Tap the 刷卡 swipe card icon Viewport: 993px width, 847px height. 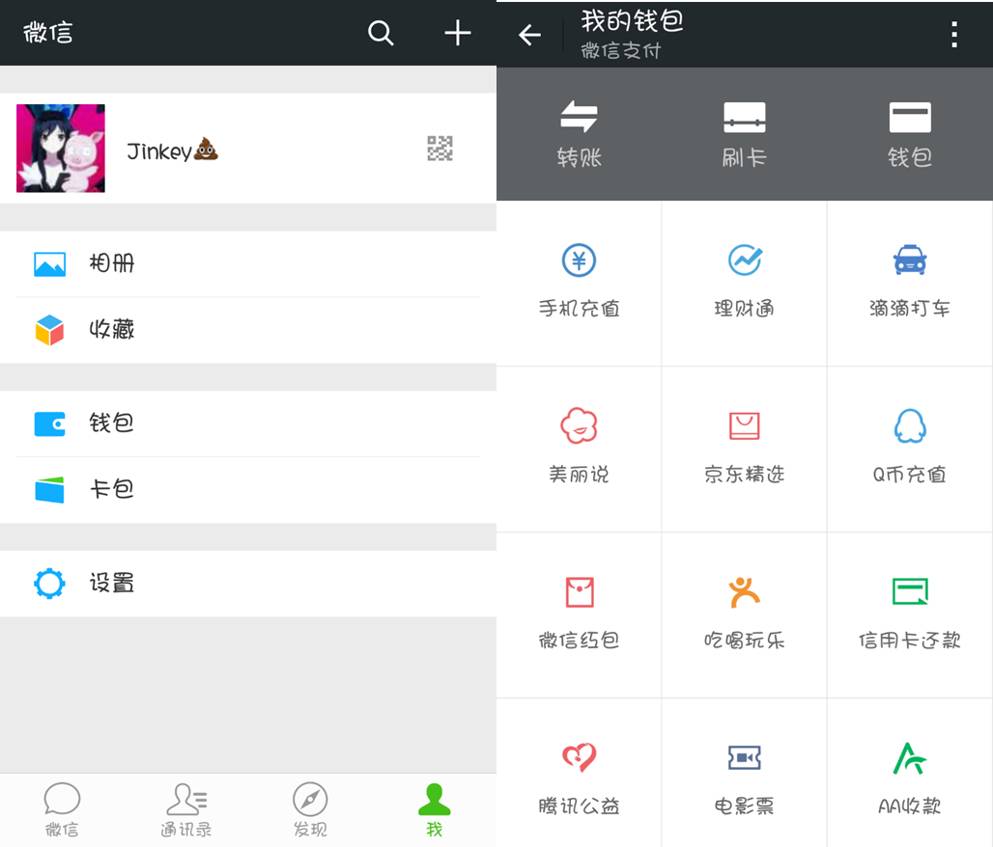click(x=745, y=117)
